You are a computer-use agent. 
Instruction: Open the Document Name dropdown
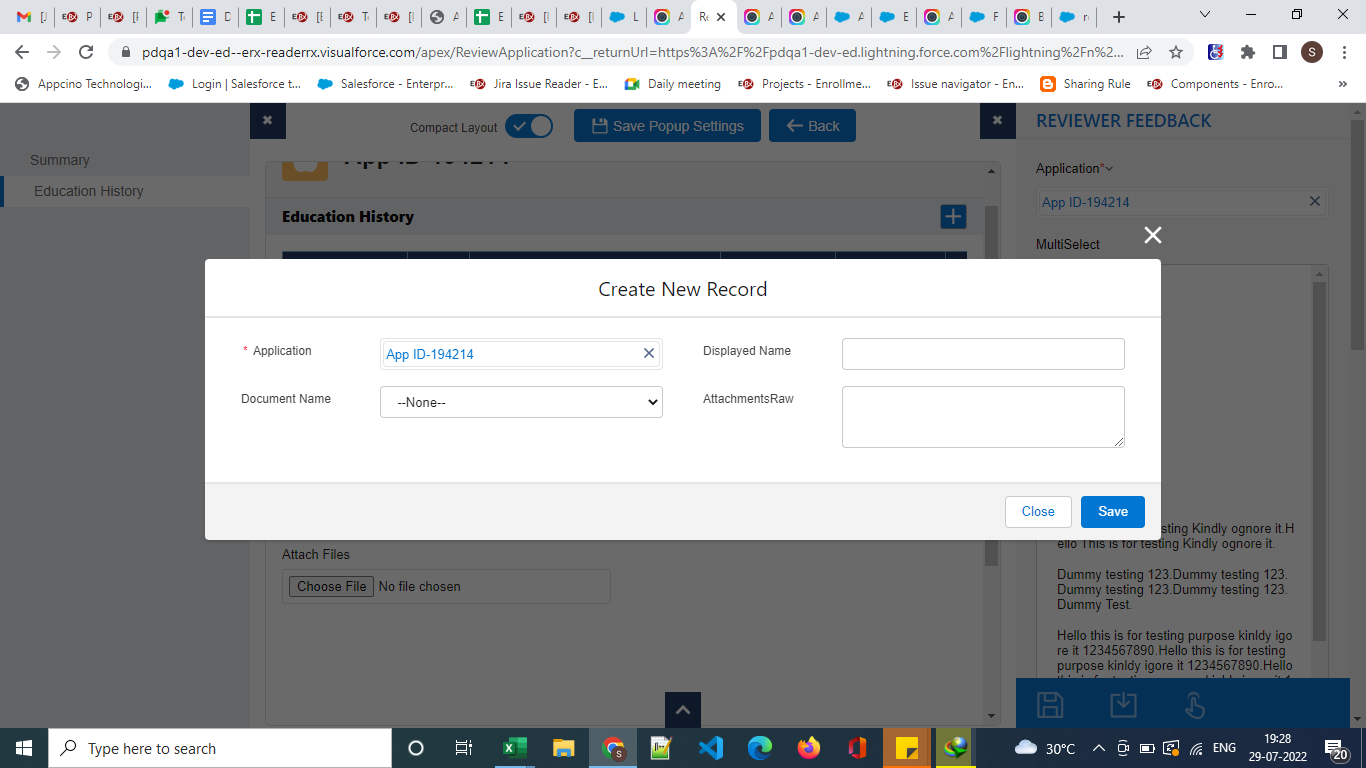[x=521, y=402]
